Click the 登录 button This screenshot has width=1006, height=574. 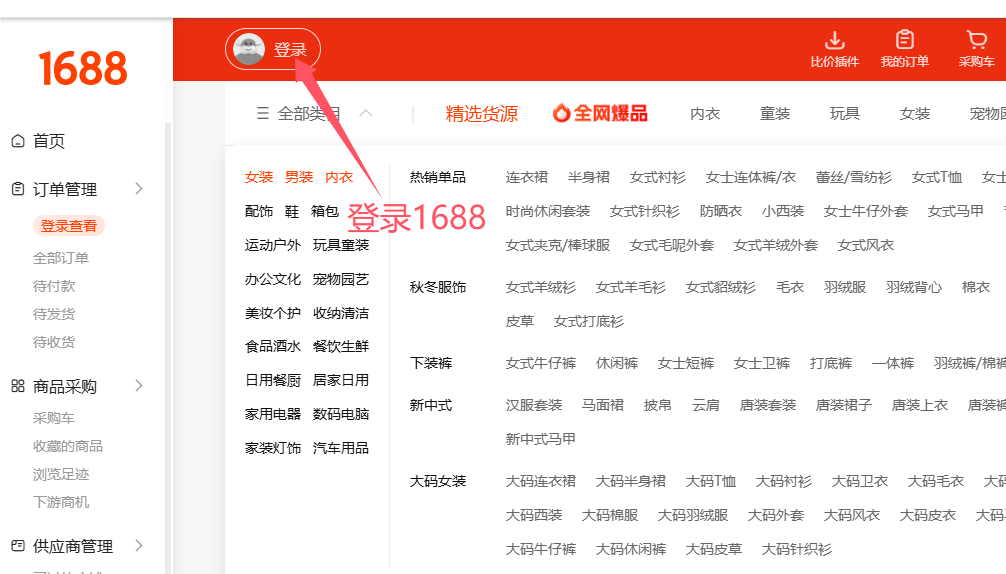pos(273,49)
